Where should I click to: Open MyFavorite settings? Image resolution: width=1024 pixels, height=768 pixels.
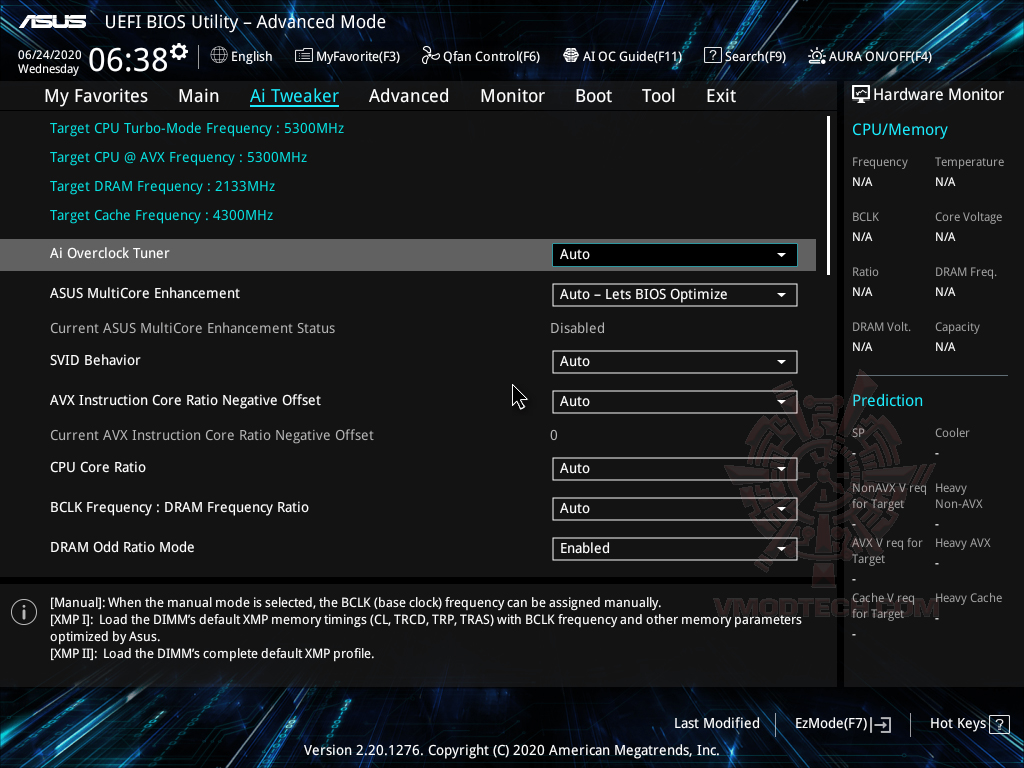(x=347, y=56)
